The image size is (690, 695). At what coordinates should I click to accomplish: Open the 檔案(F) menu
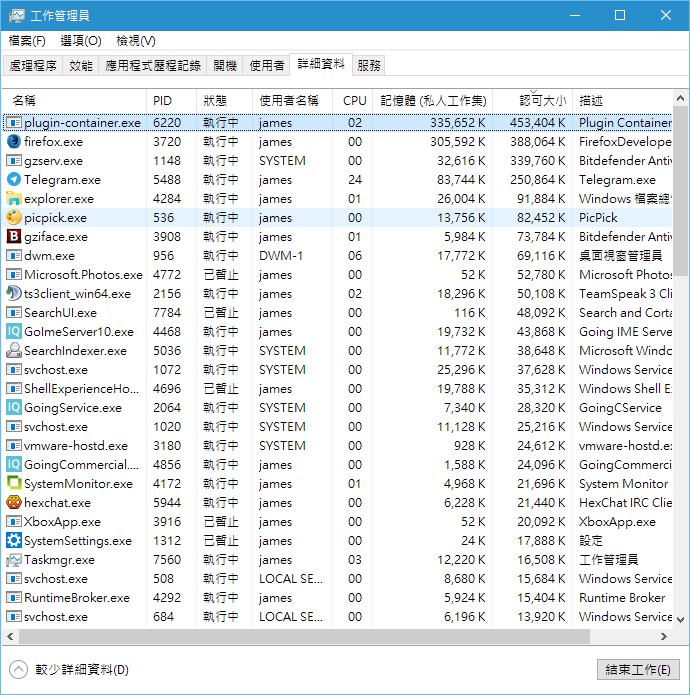[x=27, y=41]
